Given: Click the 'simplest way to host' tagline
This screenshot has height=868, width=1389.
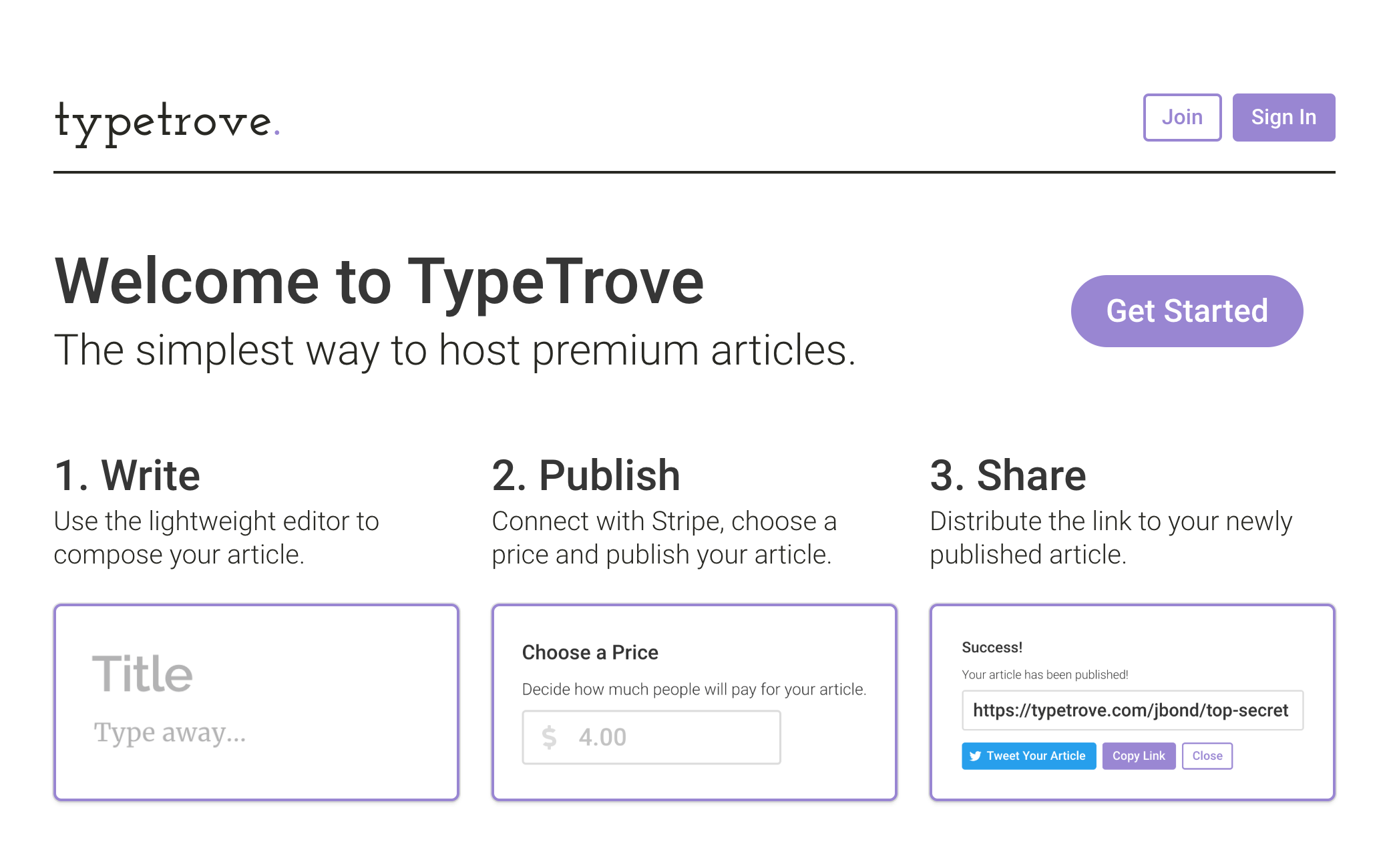Looking at the screenshot, I should pos(454,350).
